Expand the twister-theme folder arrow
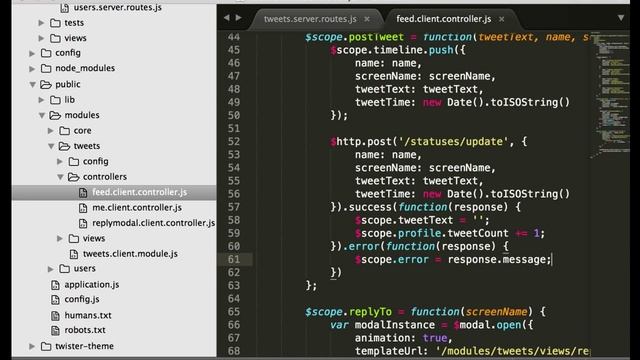 (x=32, y=347)
